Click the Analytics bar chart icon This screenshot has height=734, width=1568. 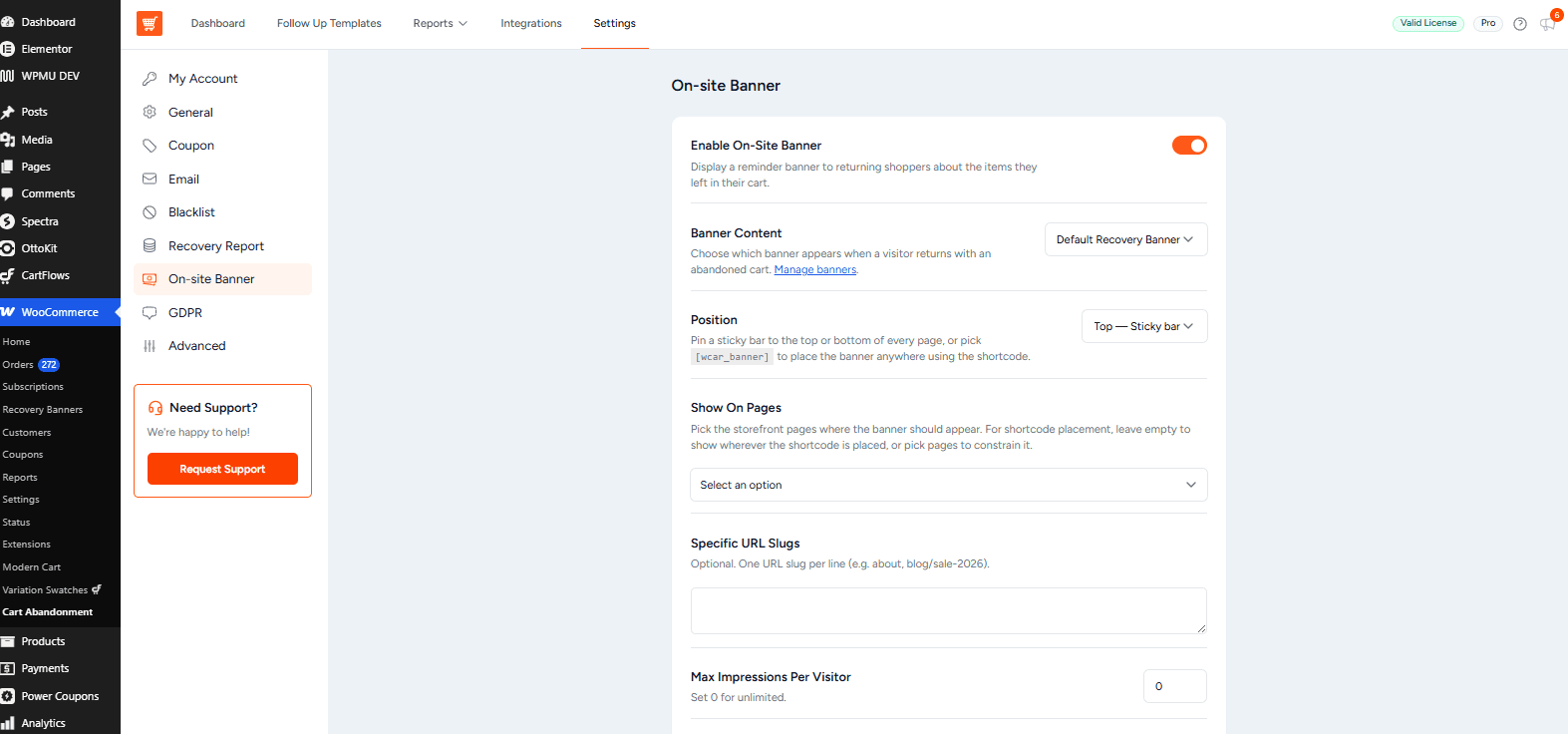(x=8, y=723)
